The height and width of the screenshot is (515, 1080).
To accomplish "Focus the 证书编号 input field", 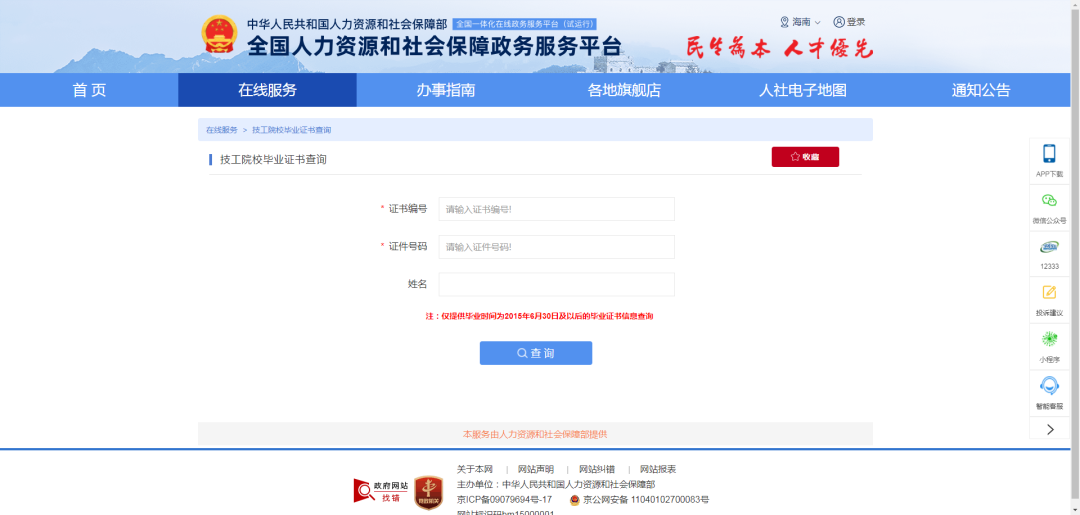I will click(556, 209).
